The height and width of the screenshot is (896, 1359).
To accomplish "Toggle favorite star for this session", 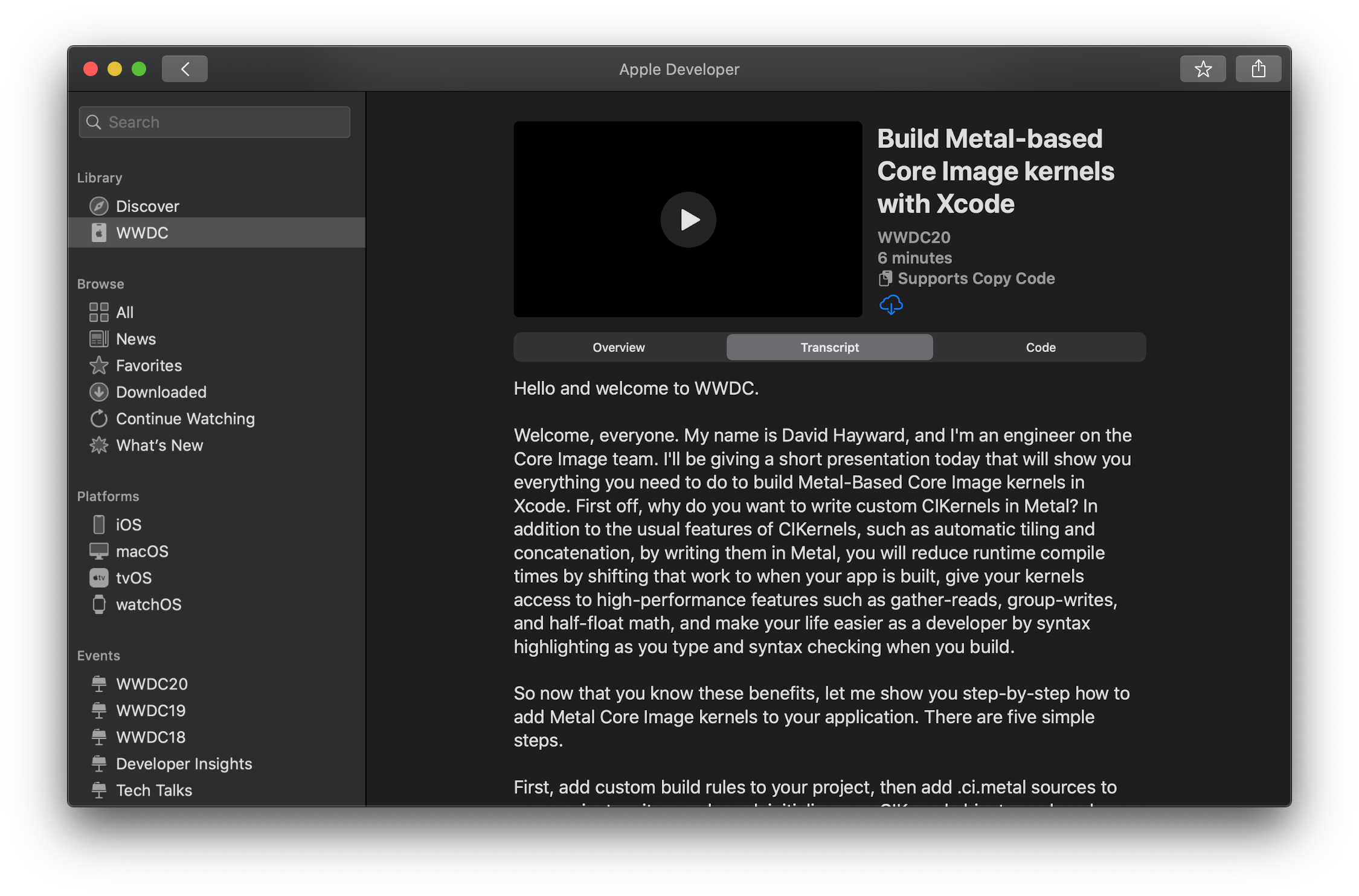I will [1203, 68].
